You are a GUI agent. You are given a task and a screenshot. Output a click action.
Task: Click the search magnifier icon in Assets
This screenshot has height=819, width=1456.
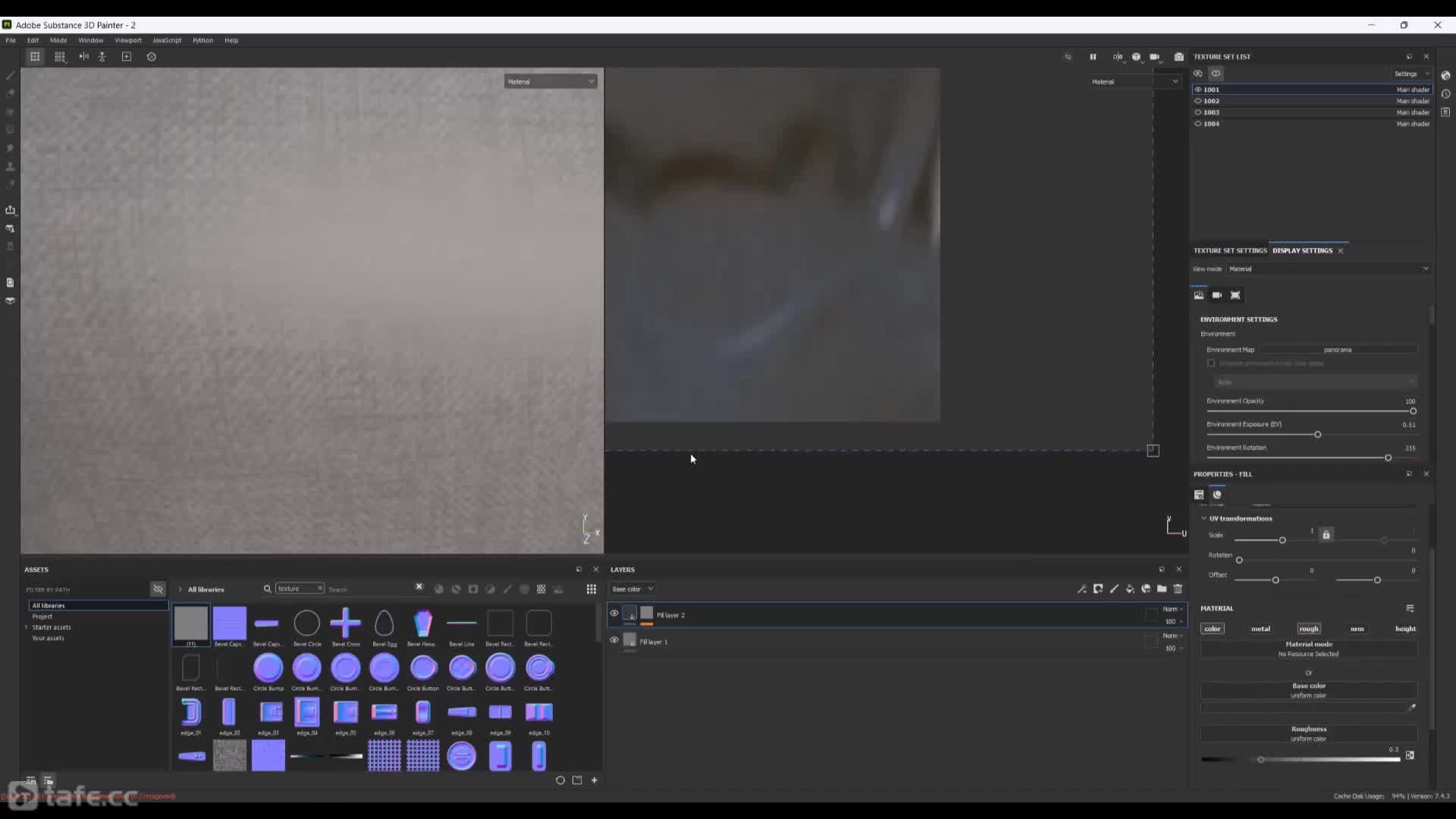click(267, 589)
